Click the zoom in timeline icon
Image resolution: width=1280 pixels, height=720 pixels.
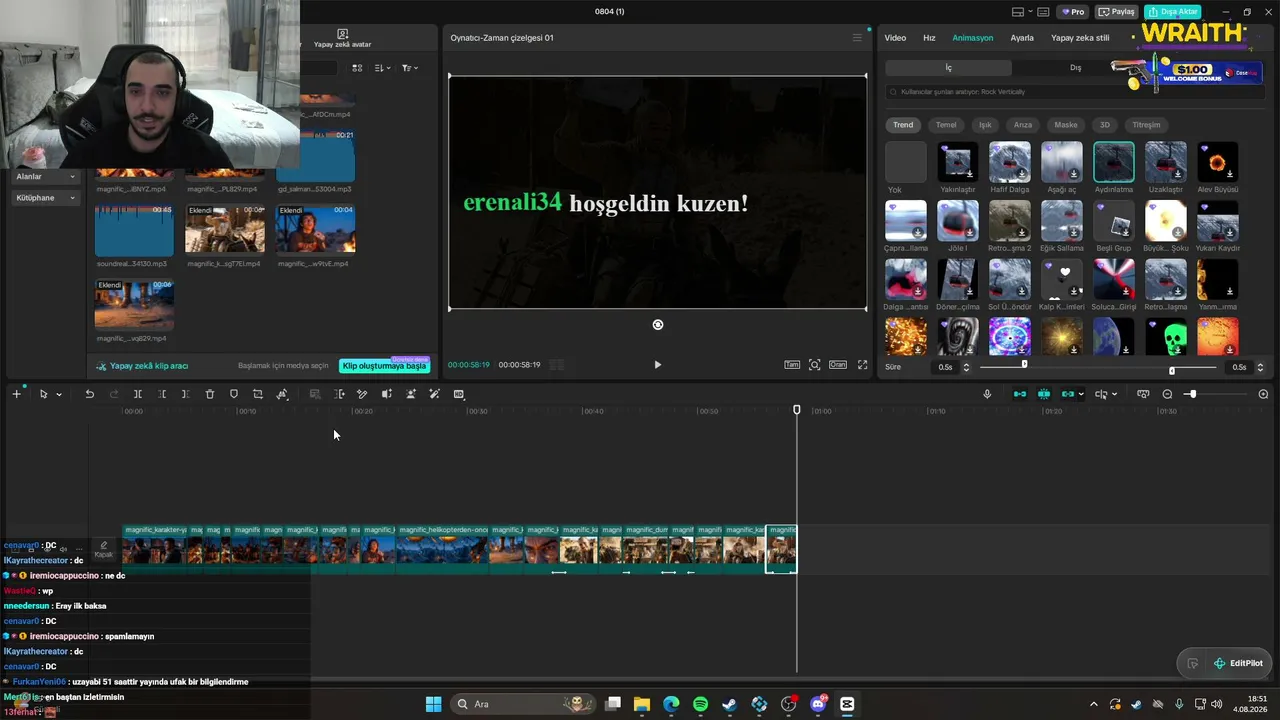[1263, 394]
